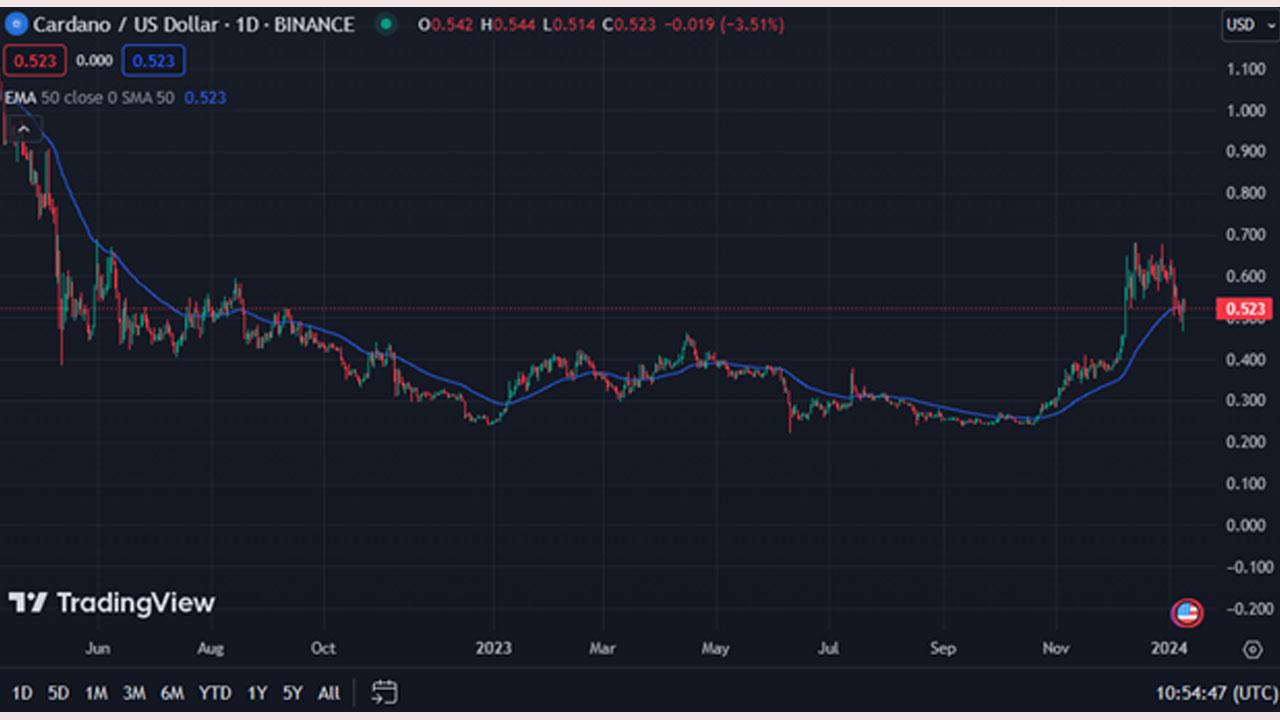Click the current price label 0.523 on axis

coord(1243,309)
